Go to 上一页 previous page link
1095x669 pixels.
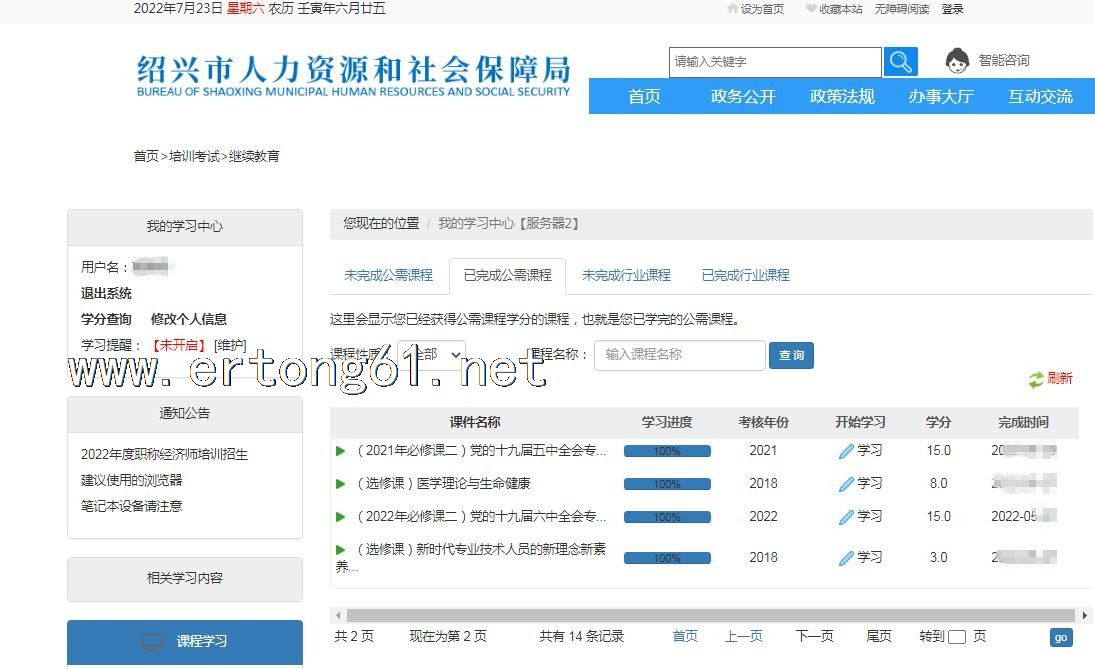(x=743, y=636)
